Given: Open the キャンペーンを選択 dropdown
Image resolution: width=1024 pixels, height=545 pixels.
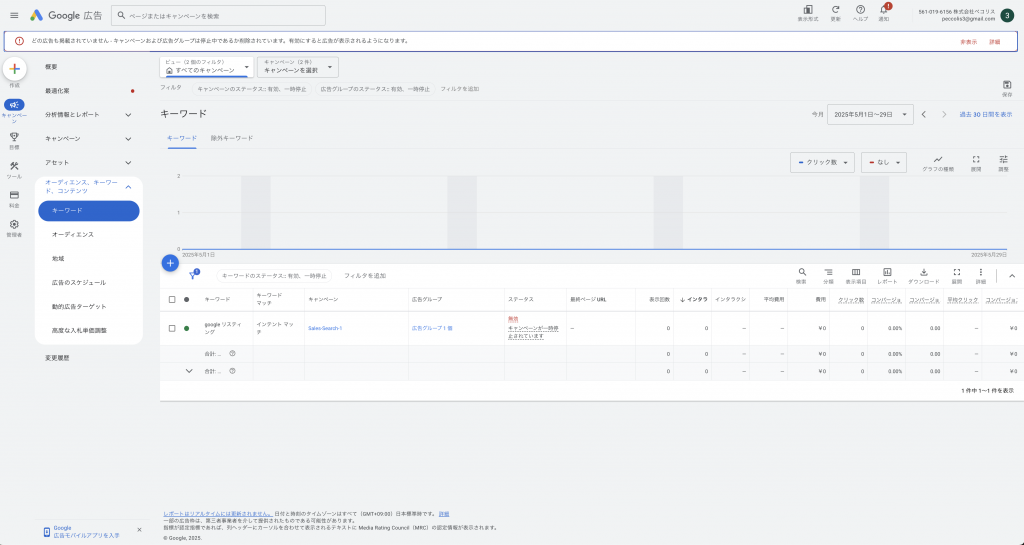Looking at the screenshot, I should pyautogui.click(x=298, y=67).
